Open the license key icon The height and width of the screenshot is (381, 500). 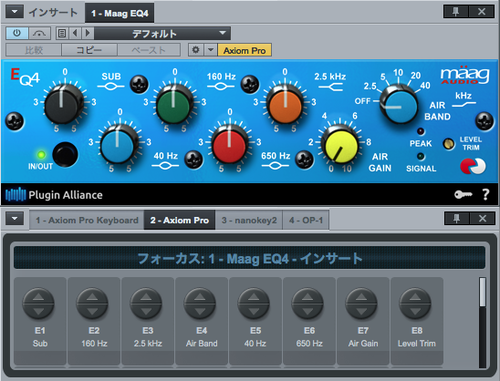[463, 194]
